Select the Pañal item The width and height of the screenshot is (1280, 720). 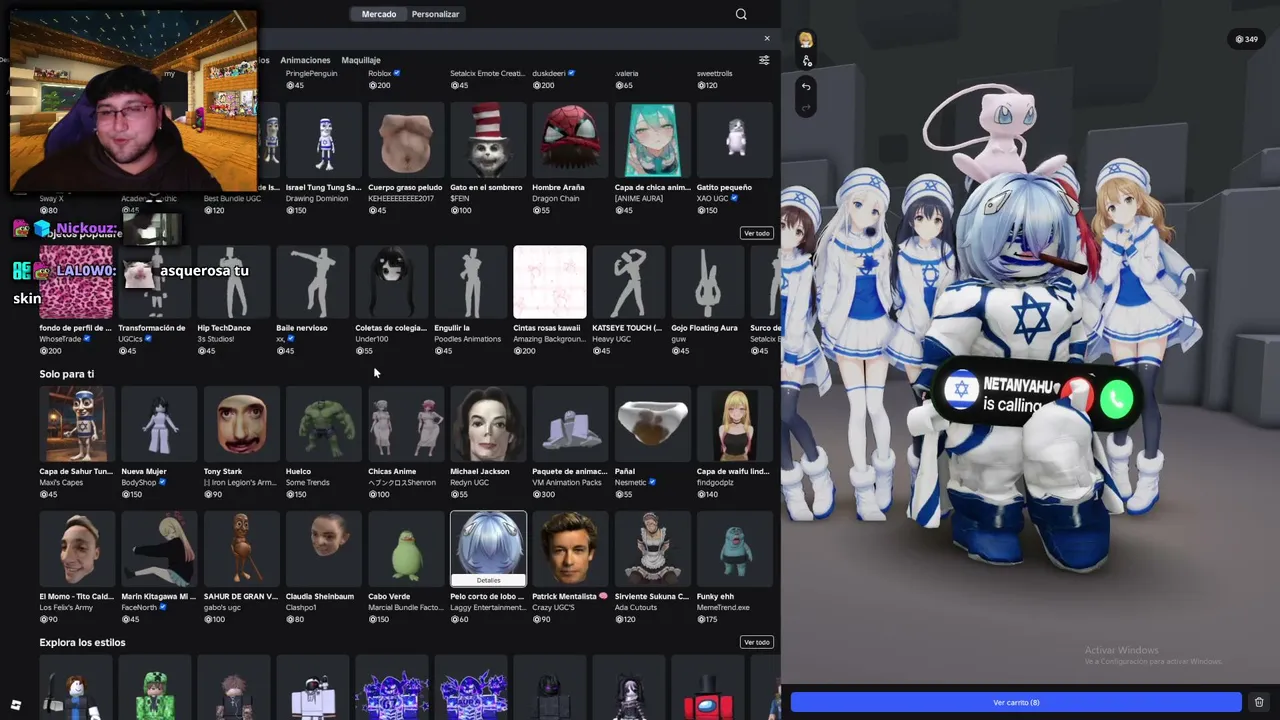coord(652,424)
